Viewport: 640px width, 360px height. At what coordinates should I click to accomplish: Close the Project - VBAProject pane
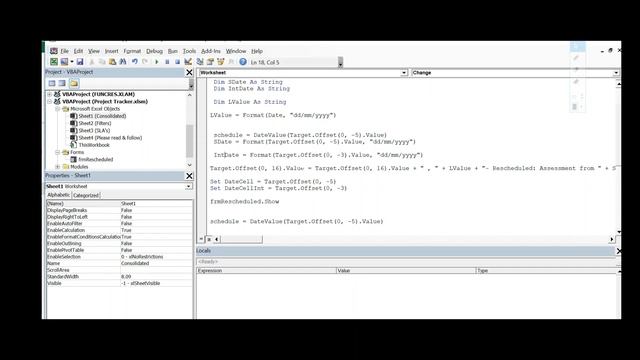tap(189, 72)
